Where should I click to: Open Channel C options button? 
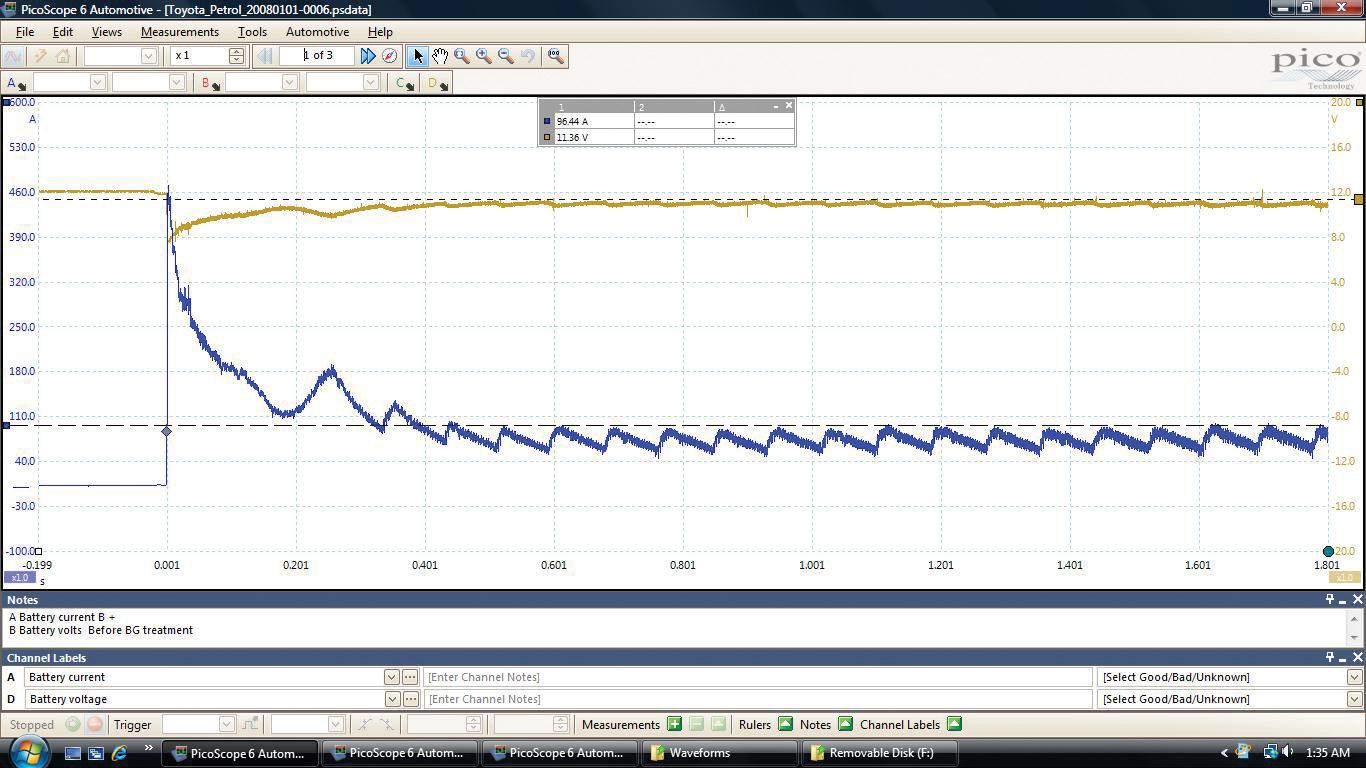(404, 83)
